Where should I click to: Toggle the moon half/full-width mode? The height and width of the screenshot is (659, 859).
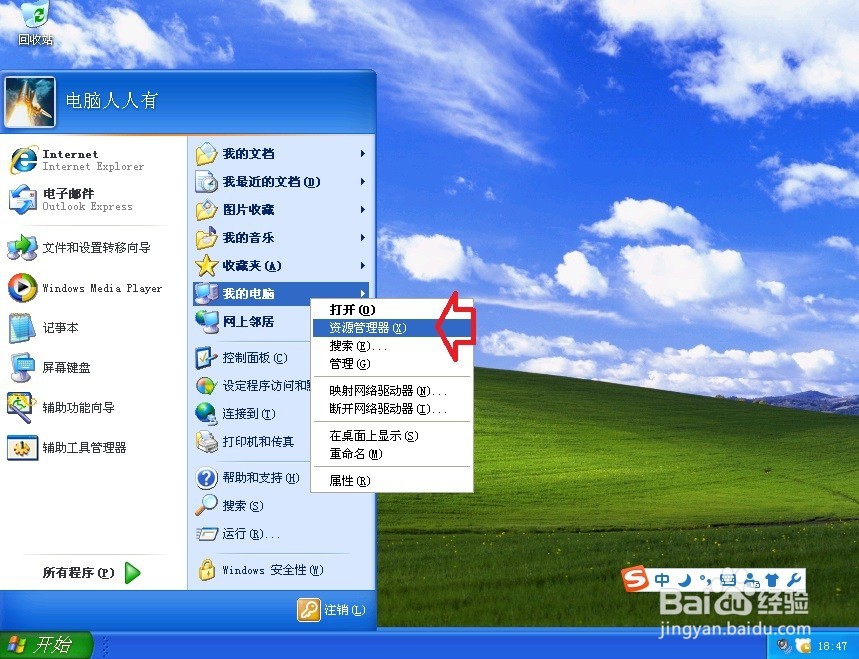[x=684, y=580]
